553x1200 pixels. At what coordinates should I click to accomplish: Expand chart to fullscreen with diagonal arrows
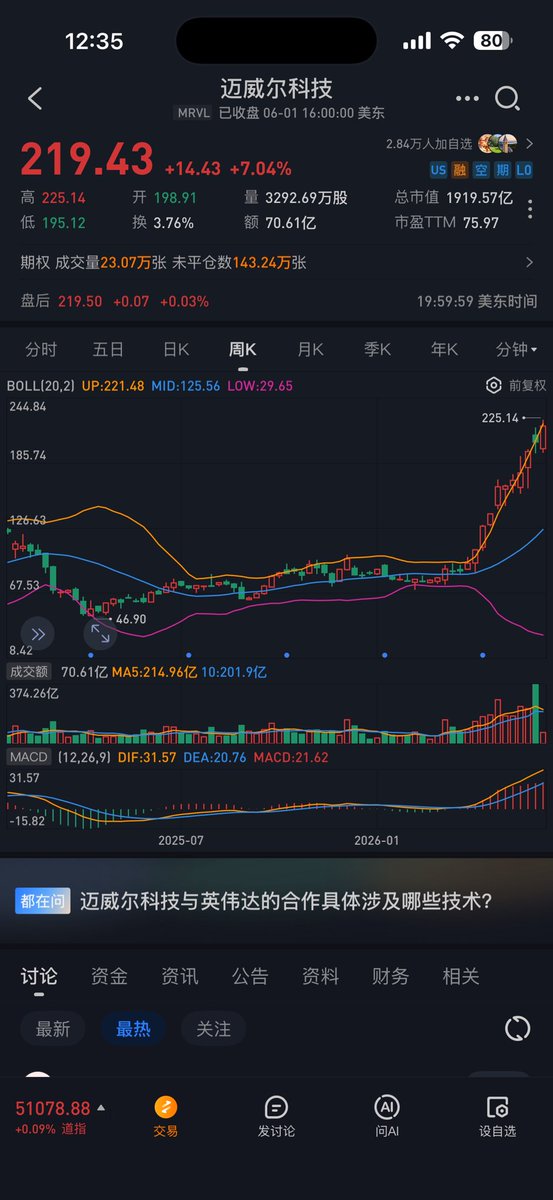tap(100, 634)
